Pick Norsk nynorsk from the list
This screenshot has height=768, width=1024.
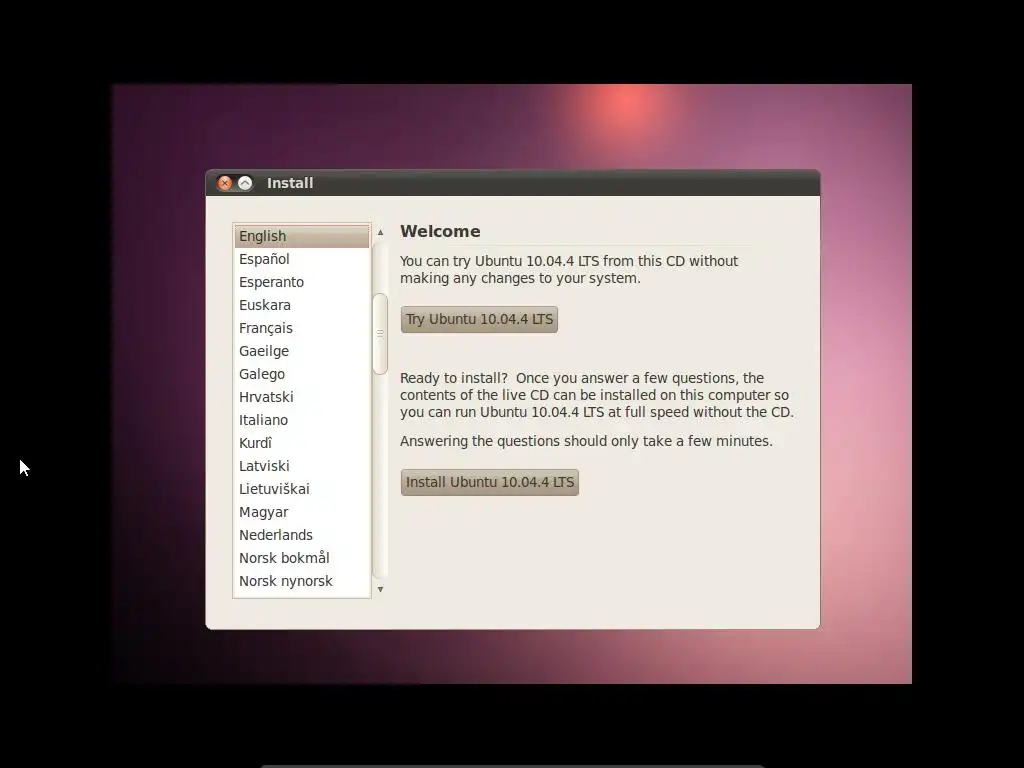[x=302, y=581]
